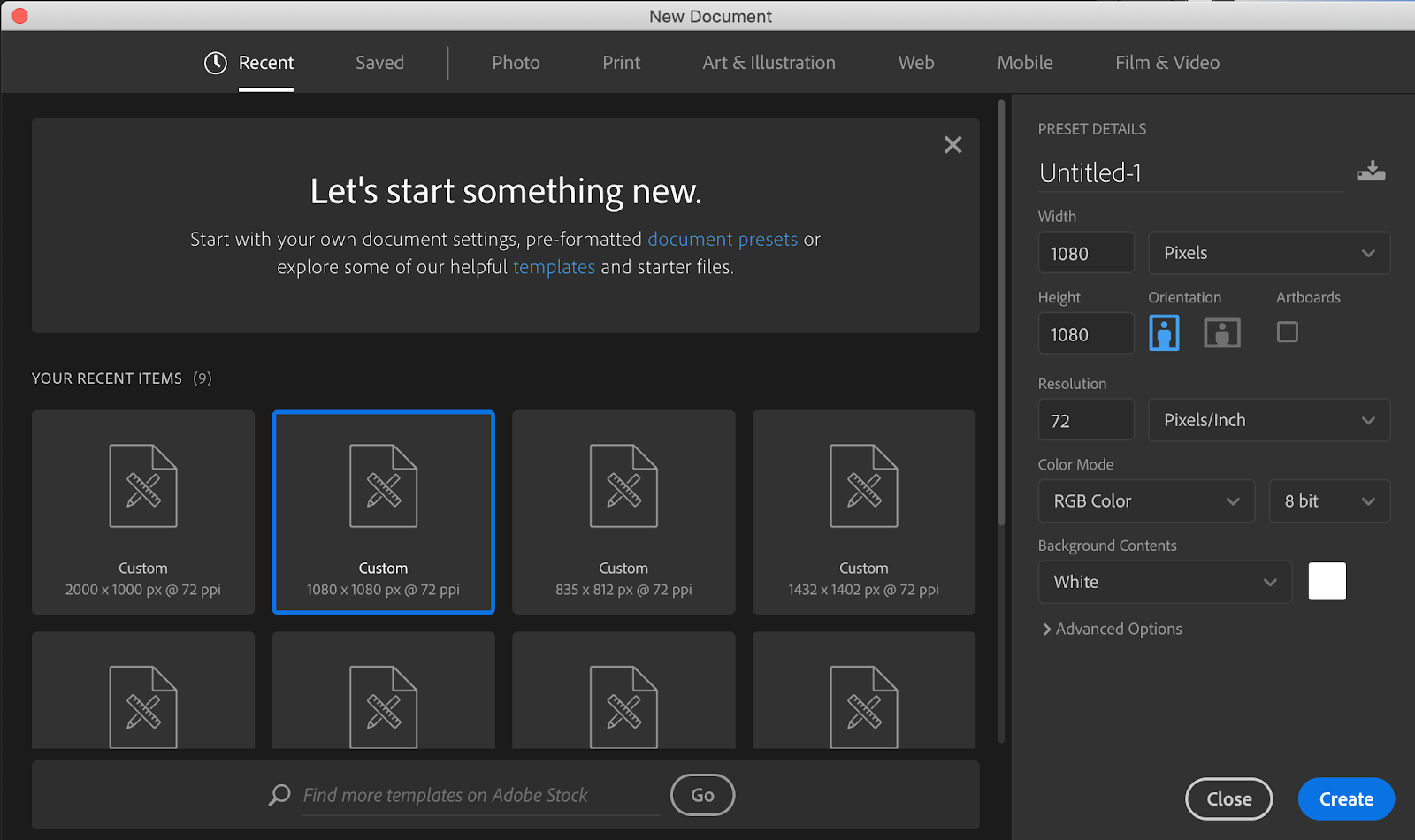Viewport: 1415px width, 840px height.
Task: Click the Resolution input field
Action: (x=1086, y=420)
